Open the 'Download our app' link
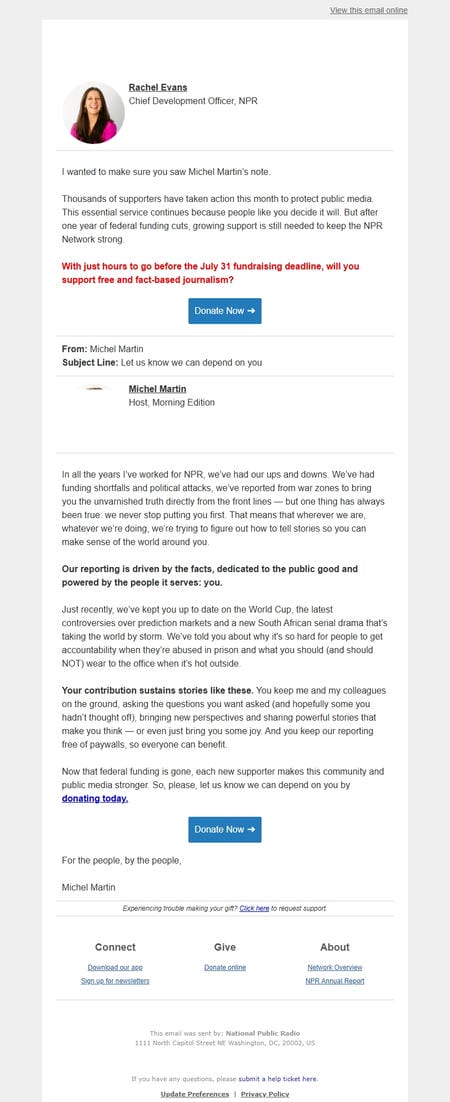Viewport: 450px width, 1102px height. pos(115,968)
